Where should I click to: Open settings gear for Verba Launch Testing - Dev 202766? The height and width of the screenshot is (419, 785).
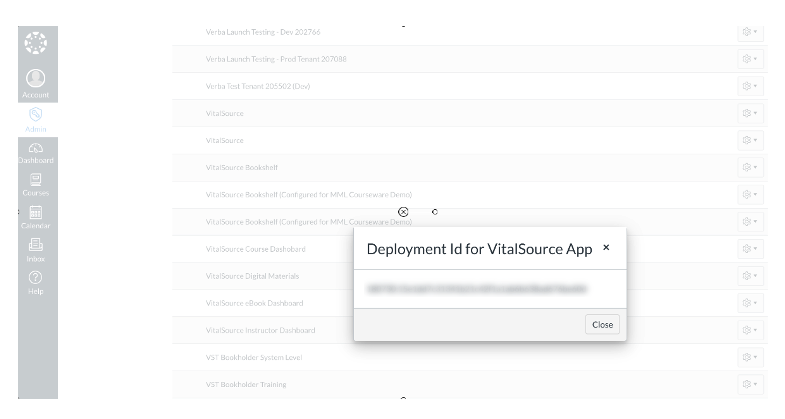pos(750,32)
